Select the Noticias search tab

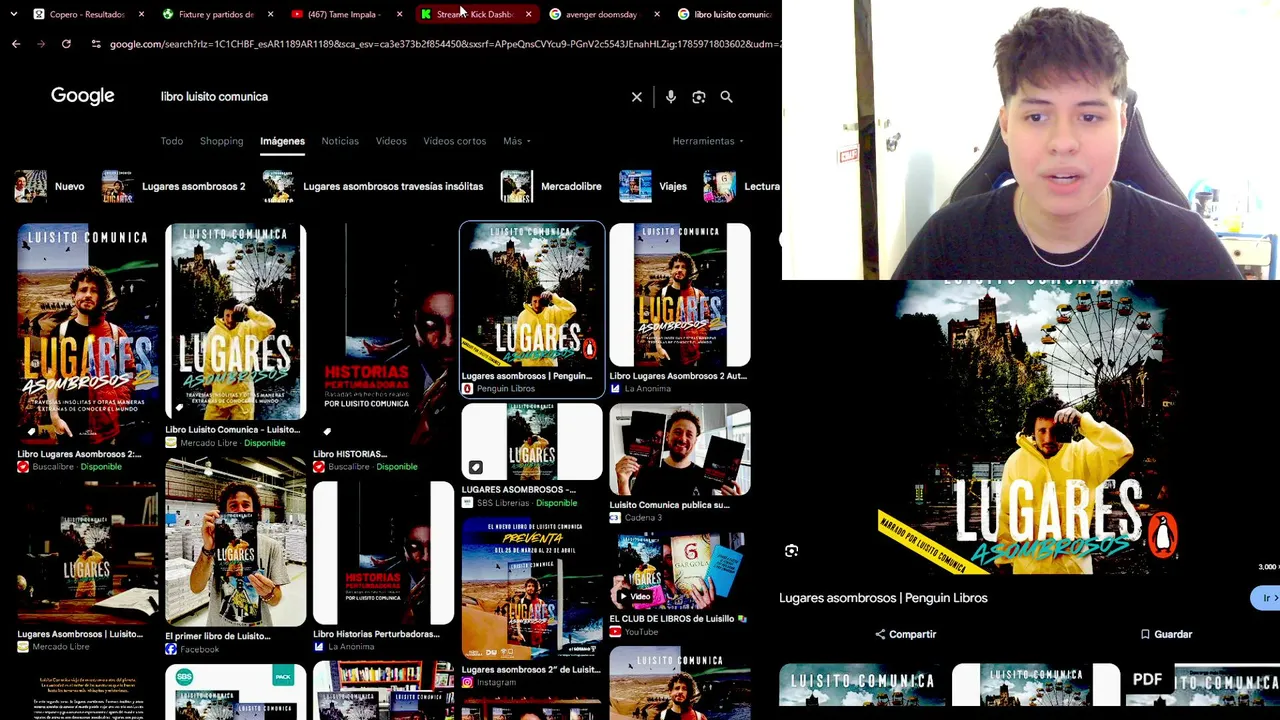click(x=340, y=141)
